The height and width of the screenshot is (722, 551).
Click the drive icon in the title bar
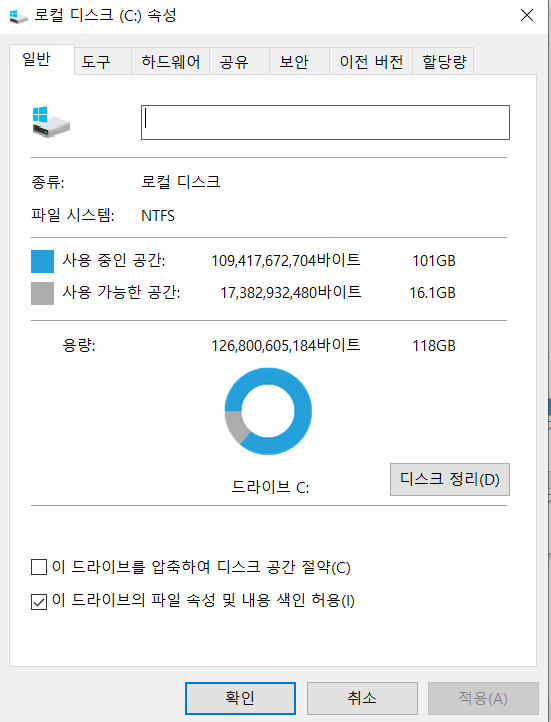point(18,16)
